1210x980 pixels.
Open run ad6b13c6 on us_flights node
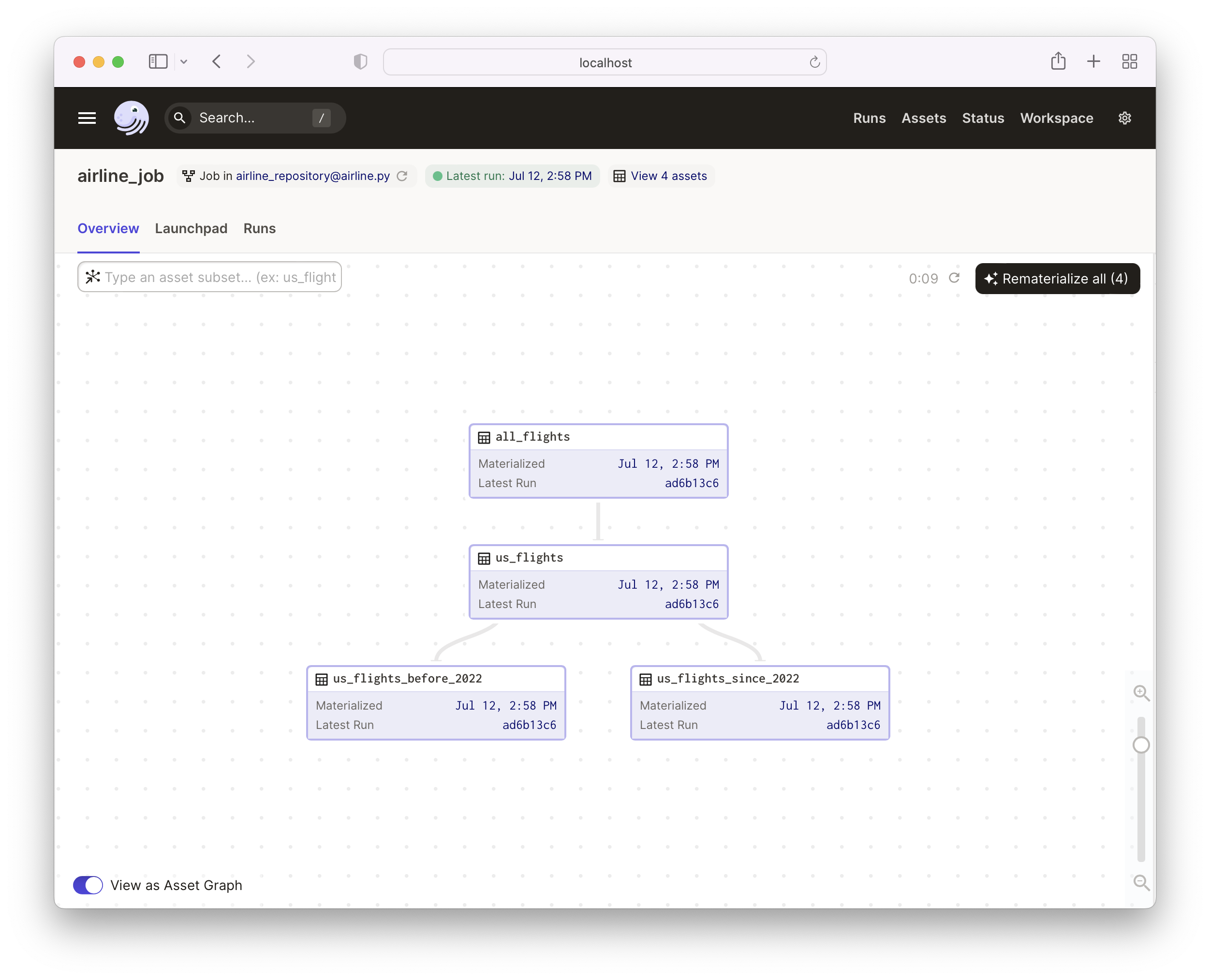click(692, 604)
